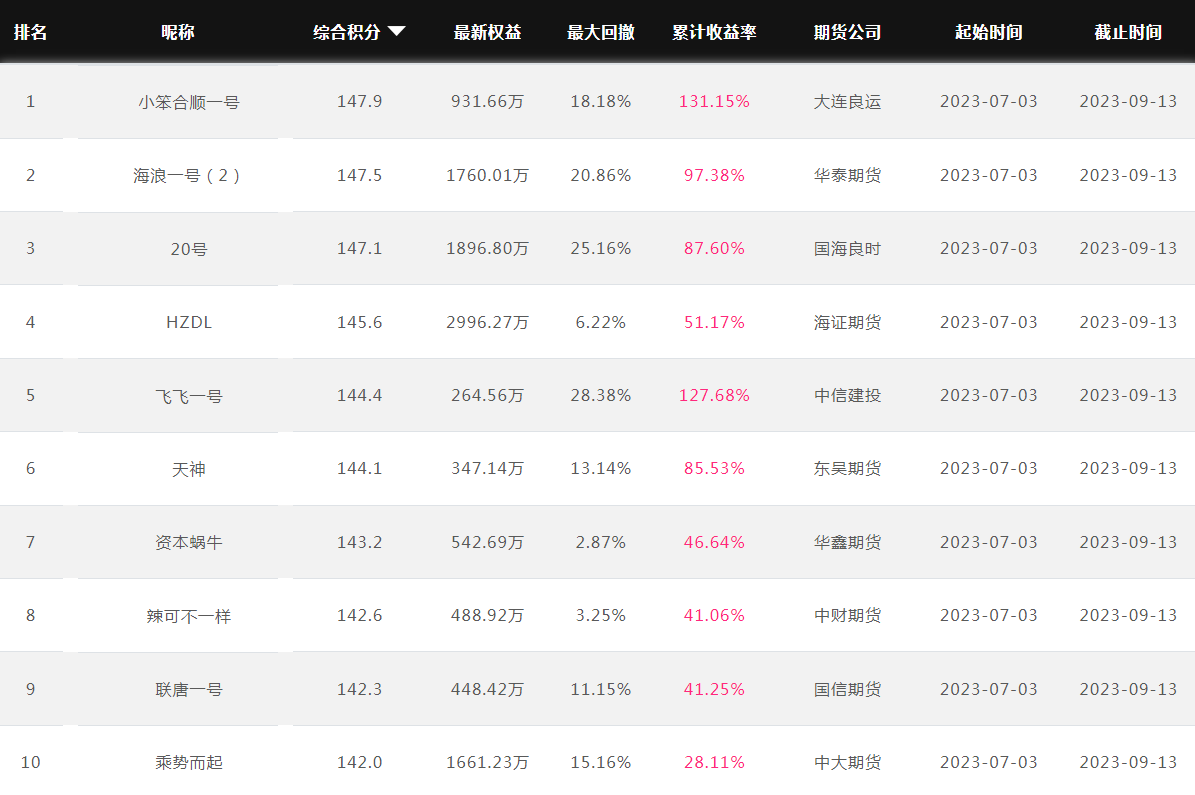This screenshot has height=795, width=1195.
Task: Select equity 264.56万
Action: pos(488,396)
